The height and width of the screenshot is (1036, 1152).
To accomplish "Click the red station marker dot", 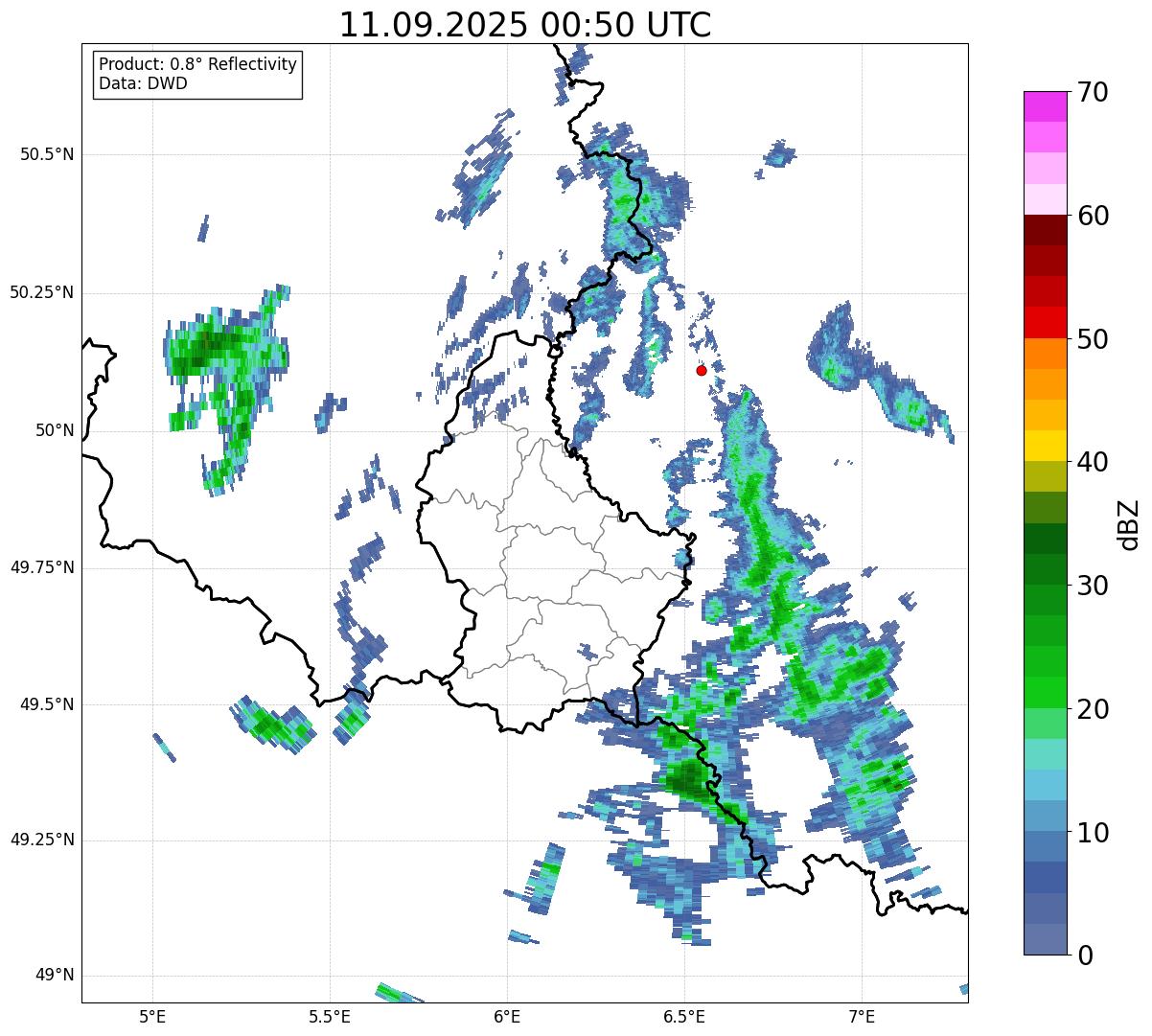I will (x=702, y=370).
